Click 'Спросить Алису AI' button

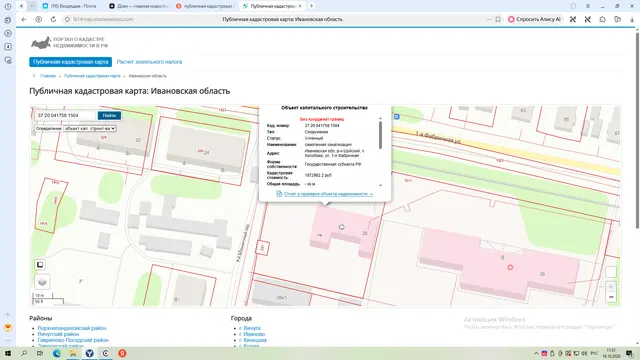click(x=535, y=19)
